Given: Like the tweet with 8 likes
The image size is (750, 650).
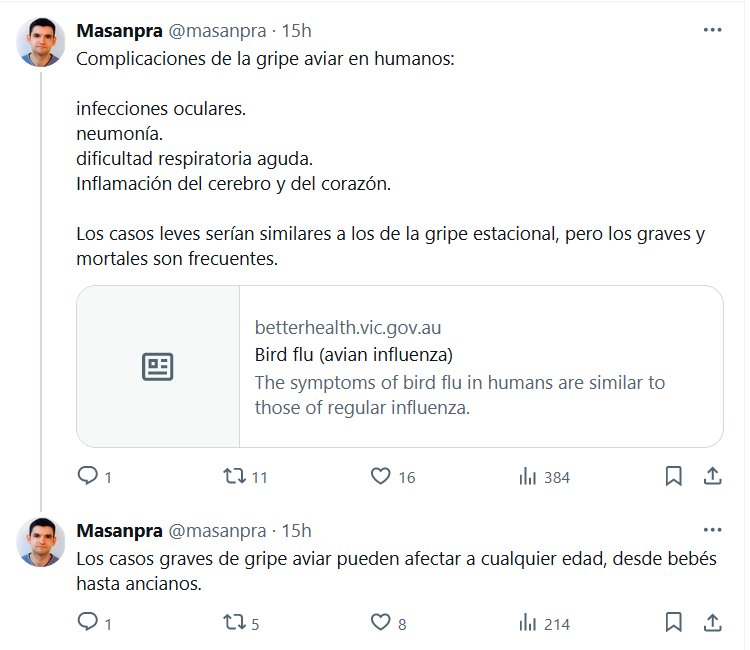Looking at the screenshot, I should pyautogui.click(x=380, y=623).
